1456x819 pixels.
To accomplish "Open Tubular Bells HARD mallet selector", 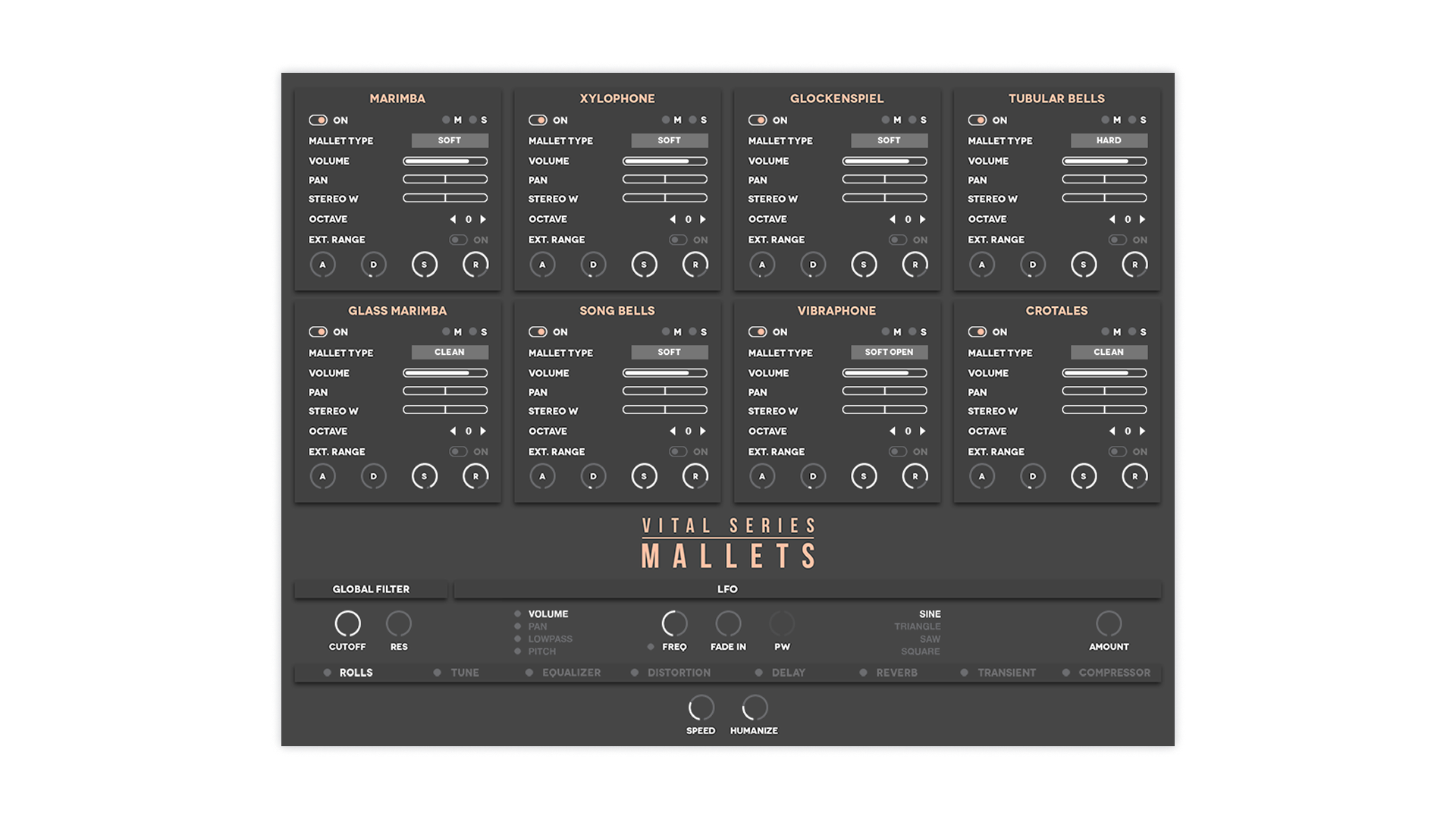I will pyautogui.click(x=1109, y=140).
